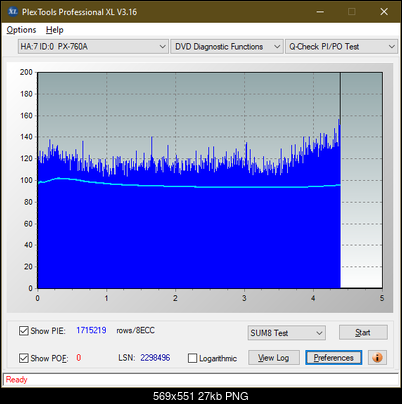Expand the DVD Diagnostic Functions dropdown
402x404 pixels.
[x=227, y=47]
